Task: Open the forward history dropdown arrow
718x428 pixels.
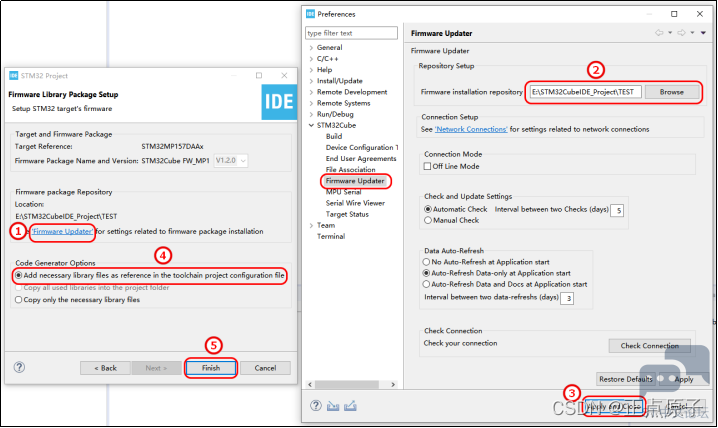Action: click(x=692, y=33)
